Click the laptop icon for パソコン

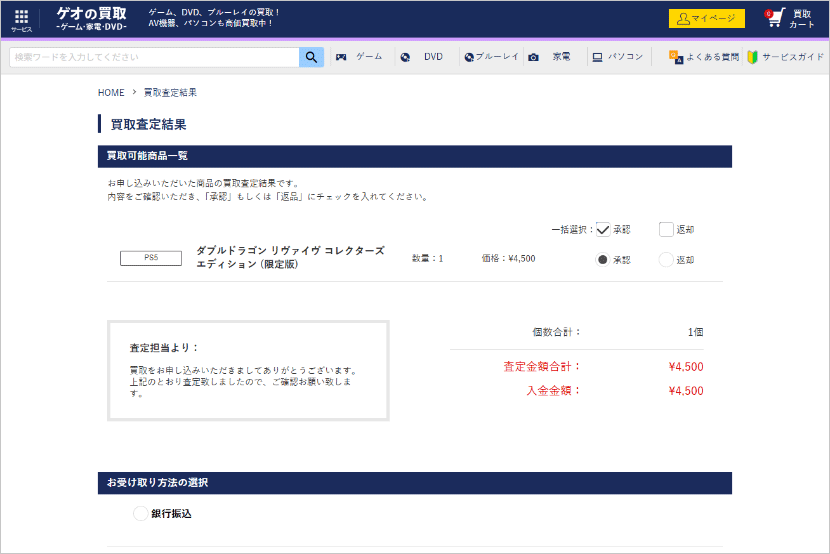[x=597, y=57]
